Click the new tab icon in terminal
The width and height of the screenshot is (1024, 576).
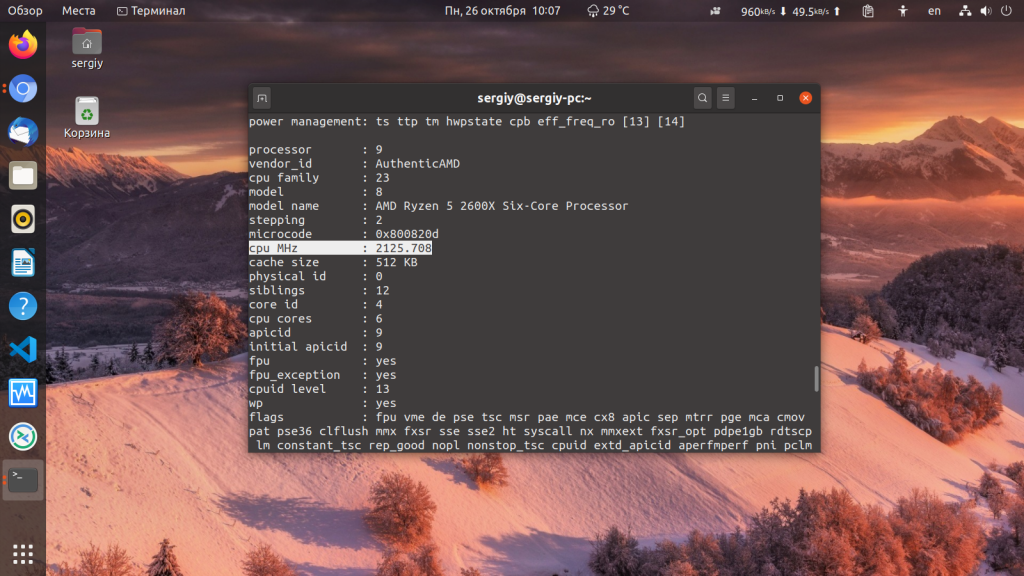[x=262, y=98]
